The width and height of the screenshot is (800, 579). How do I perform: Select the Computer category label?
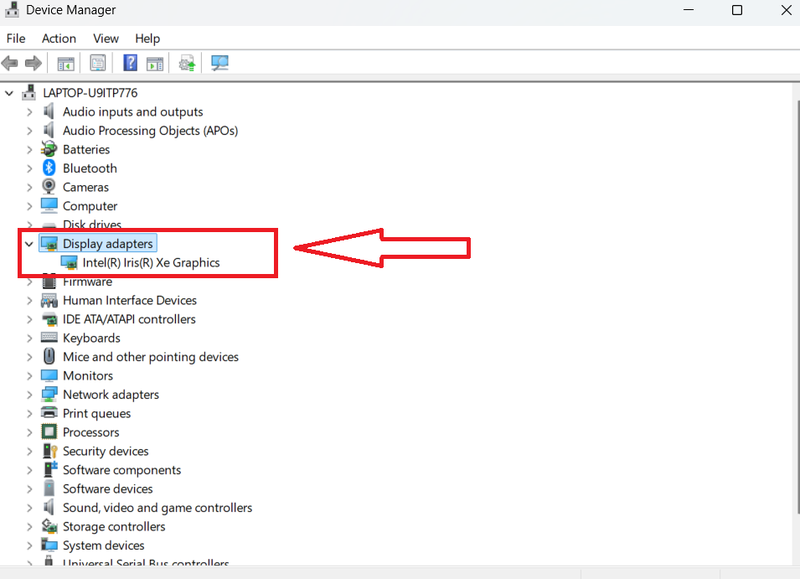tap(90, 206)
